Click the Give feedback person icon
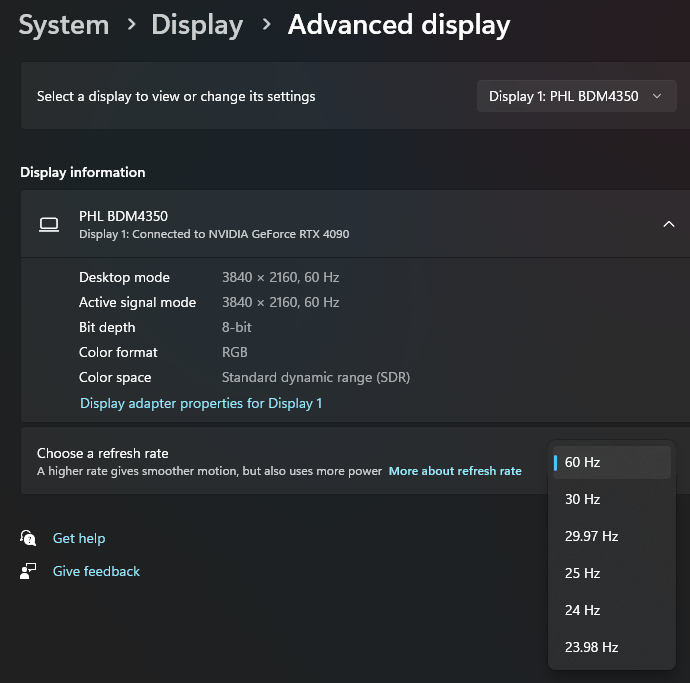 [x=28, y=571]
